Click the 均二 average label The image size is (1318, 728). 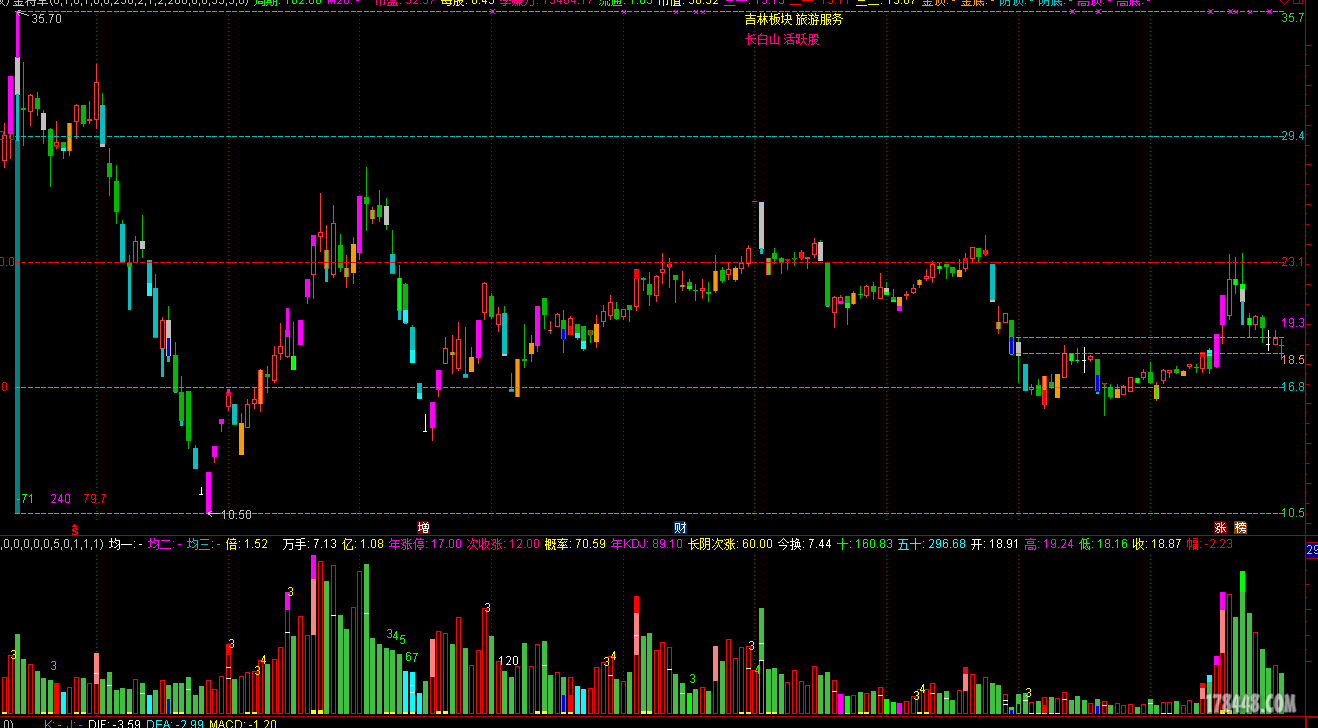pyautogui.click(x=165, y=544)
